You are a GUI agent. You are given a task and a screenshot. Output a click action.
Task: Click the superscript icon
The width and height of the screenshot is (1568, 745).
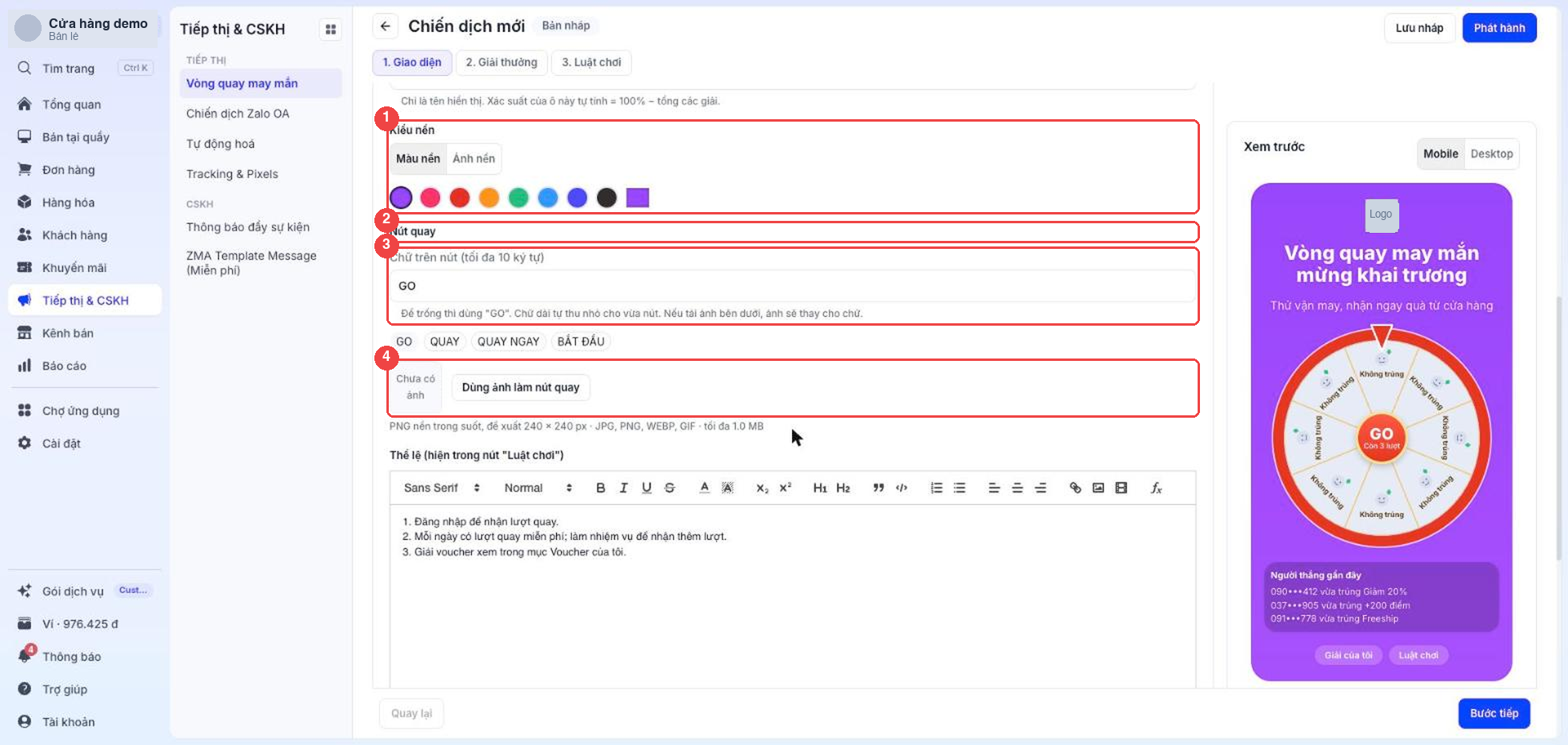786,488
